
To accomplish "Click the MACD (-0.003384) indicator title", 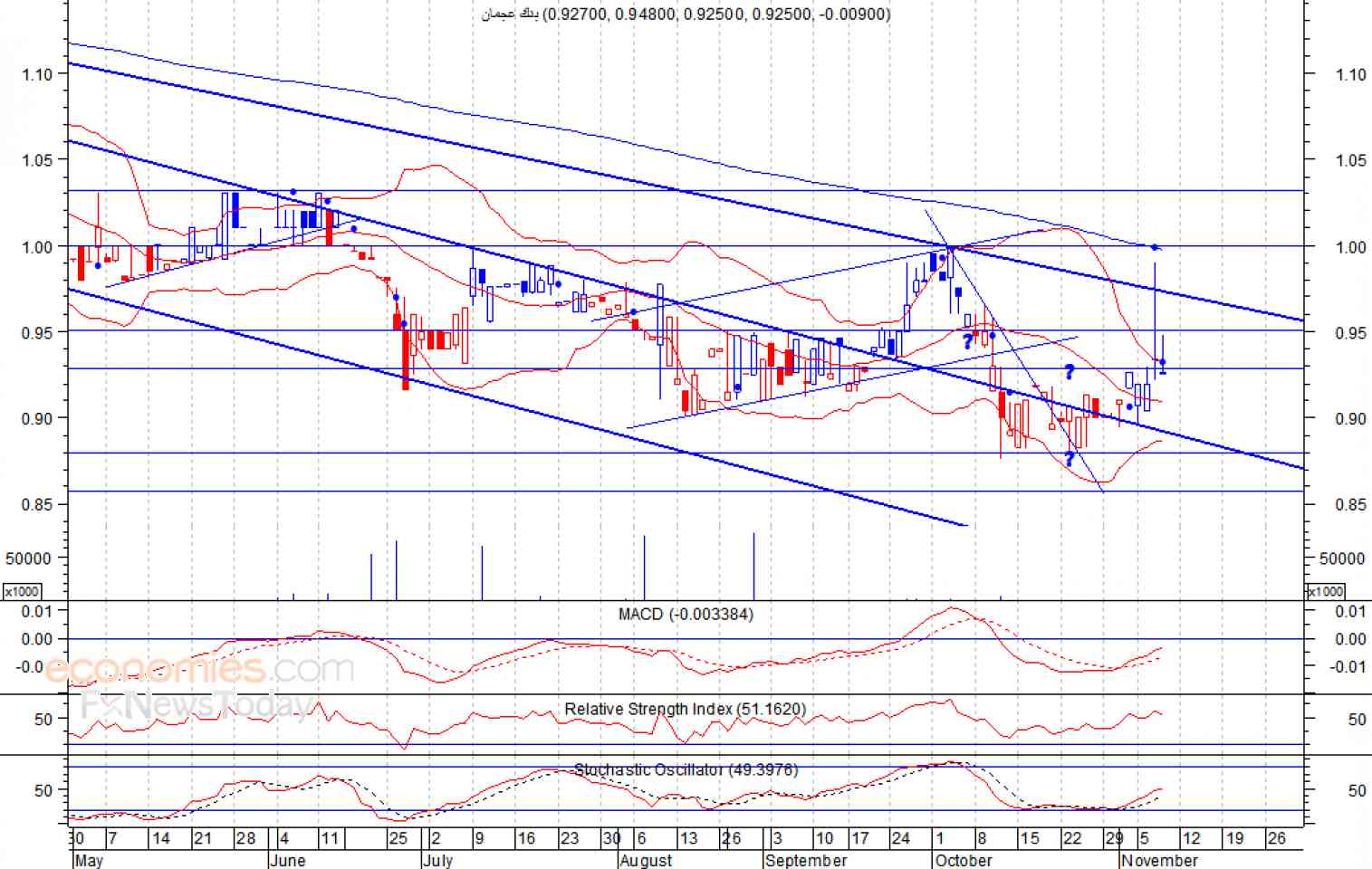I will 686,614.
